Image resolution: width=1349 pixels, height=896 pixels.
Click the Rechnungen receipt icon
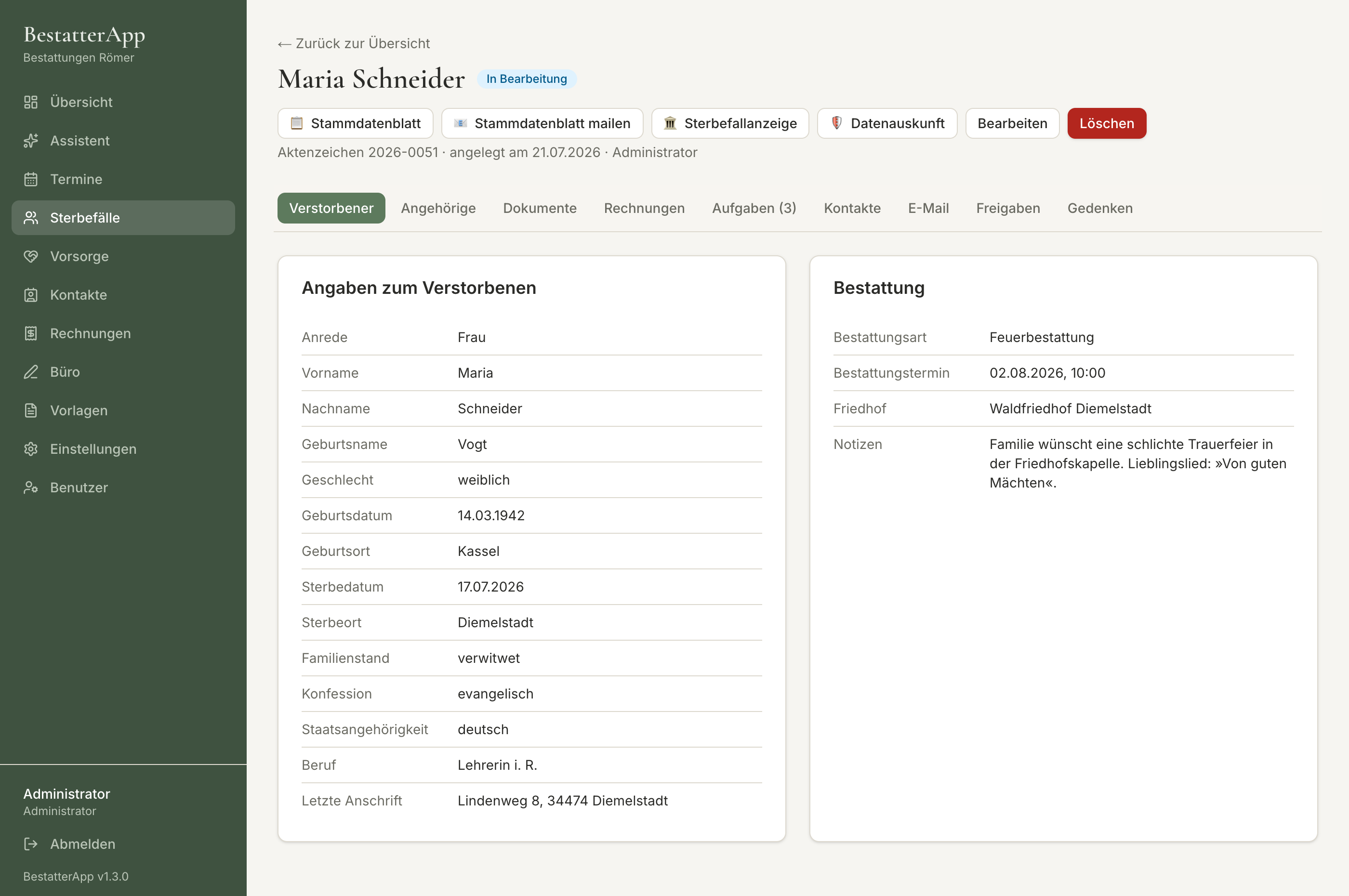pyautogui.click(x=31, y=333)
